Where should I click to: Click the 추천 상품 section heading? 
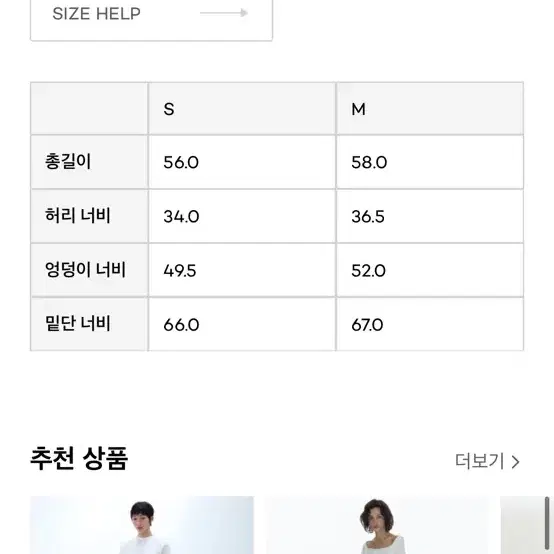click(x=79, y=458)
